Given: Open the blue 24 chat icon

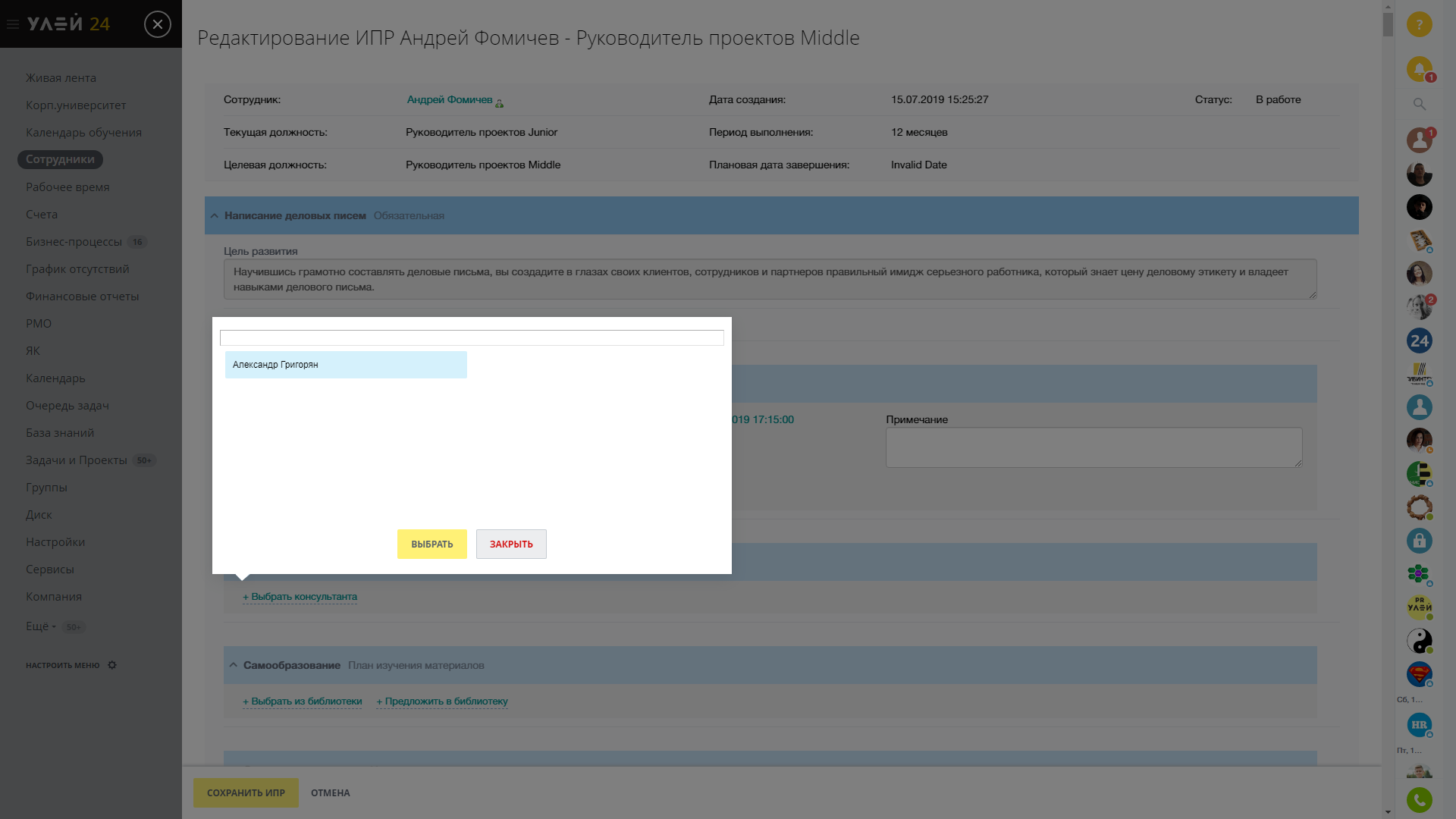Looking at the screenshot, I should click(1420, 340).
